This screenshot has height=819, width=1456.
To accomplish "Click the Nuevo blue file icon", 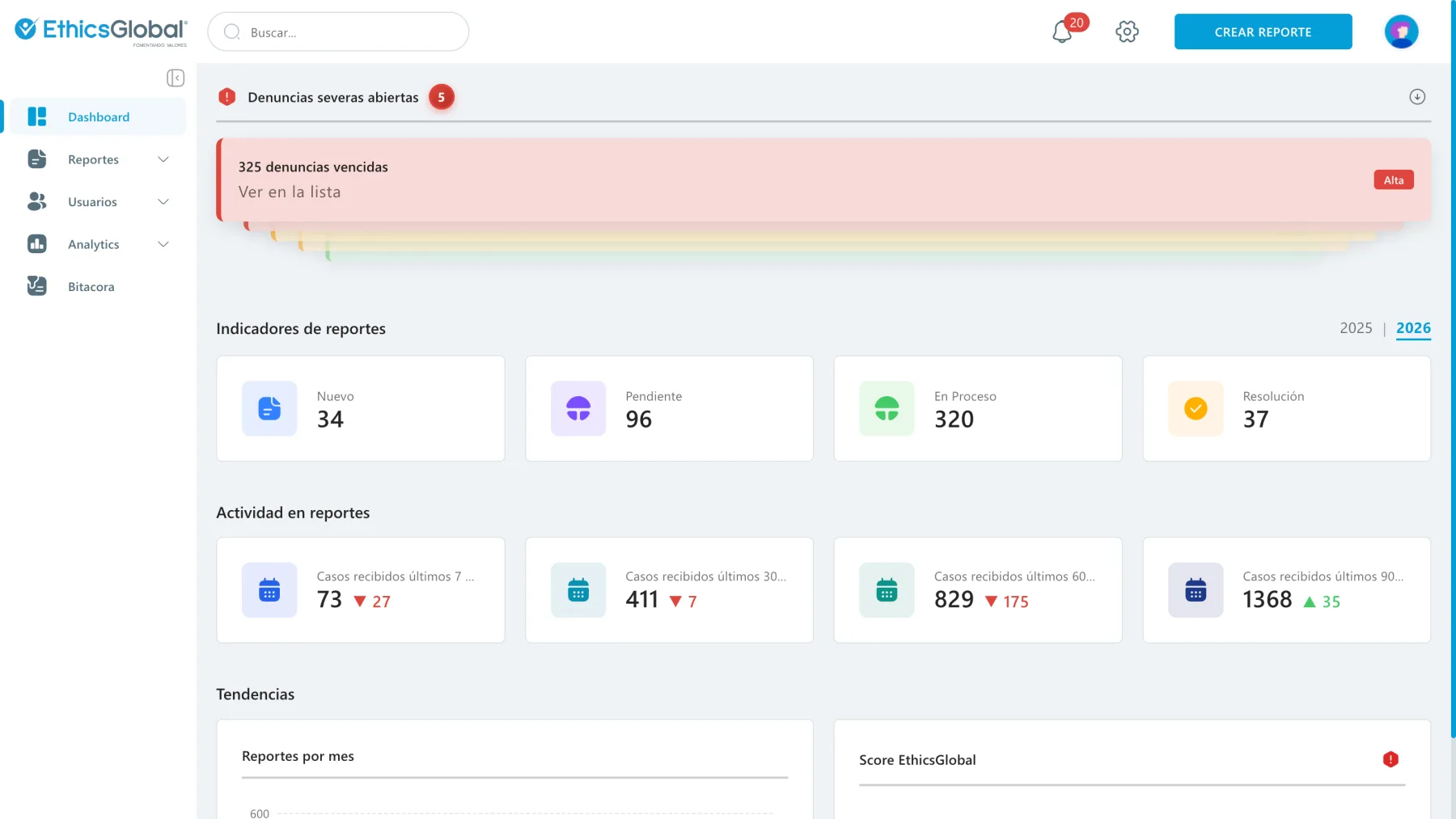I will (x=269, y=408).
